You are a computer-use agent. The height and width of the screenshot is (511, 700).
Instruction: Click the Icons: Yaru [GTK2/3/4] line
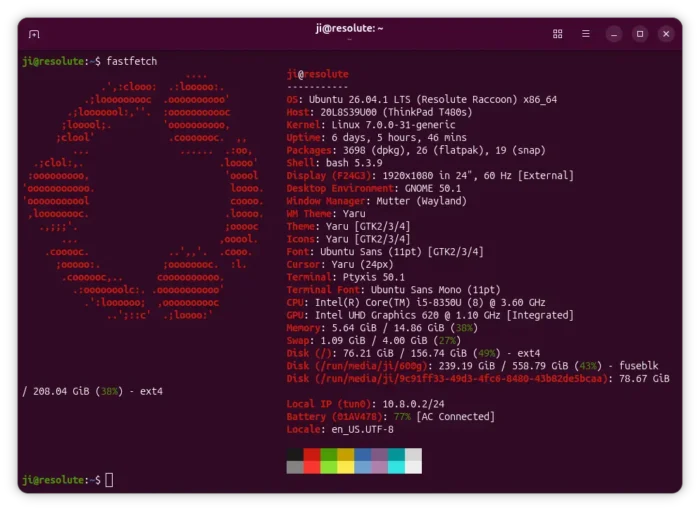click(x=348, y=239)
